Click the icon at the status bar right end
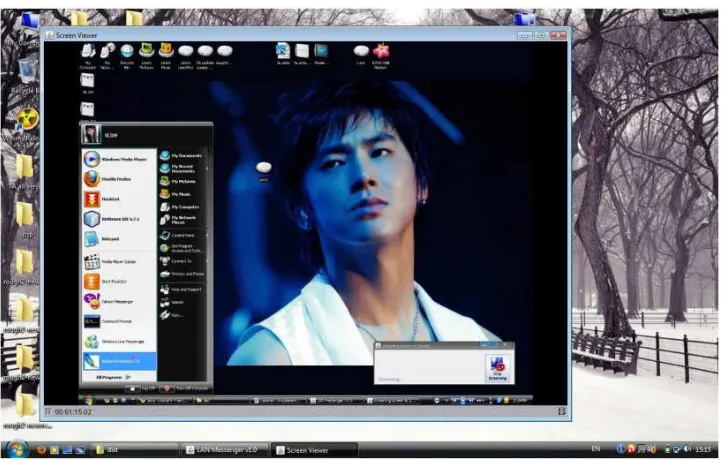Viewport: 722px width, 462px height. (561, 411)
